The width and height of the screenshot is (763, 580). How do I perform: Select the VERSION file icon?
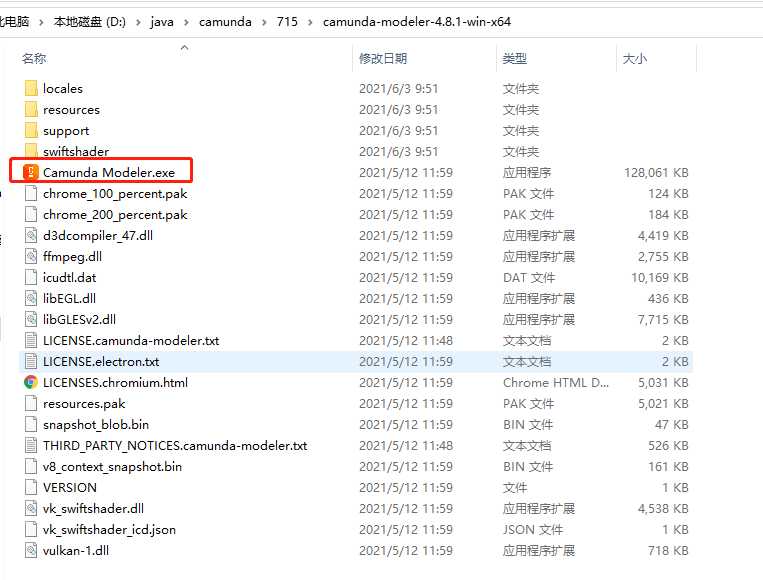(31, 487)
